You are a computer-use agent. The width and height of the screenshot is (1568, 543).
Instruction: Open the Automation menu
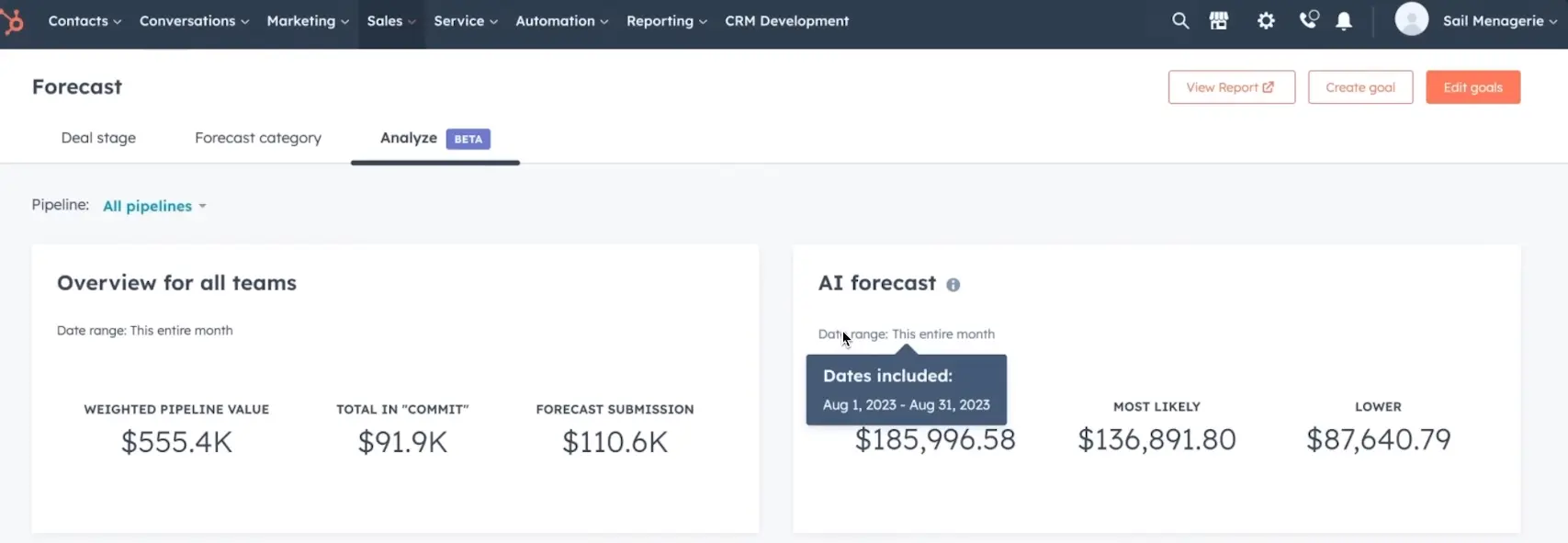[561, 21]
